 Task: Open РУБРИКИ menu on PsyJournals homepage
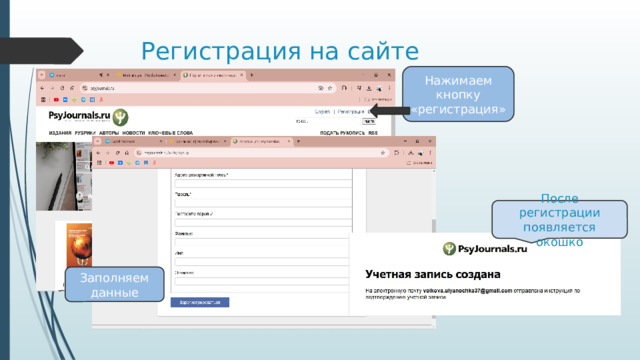85,133
